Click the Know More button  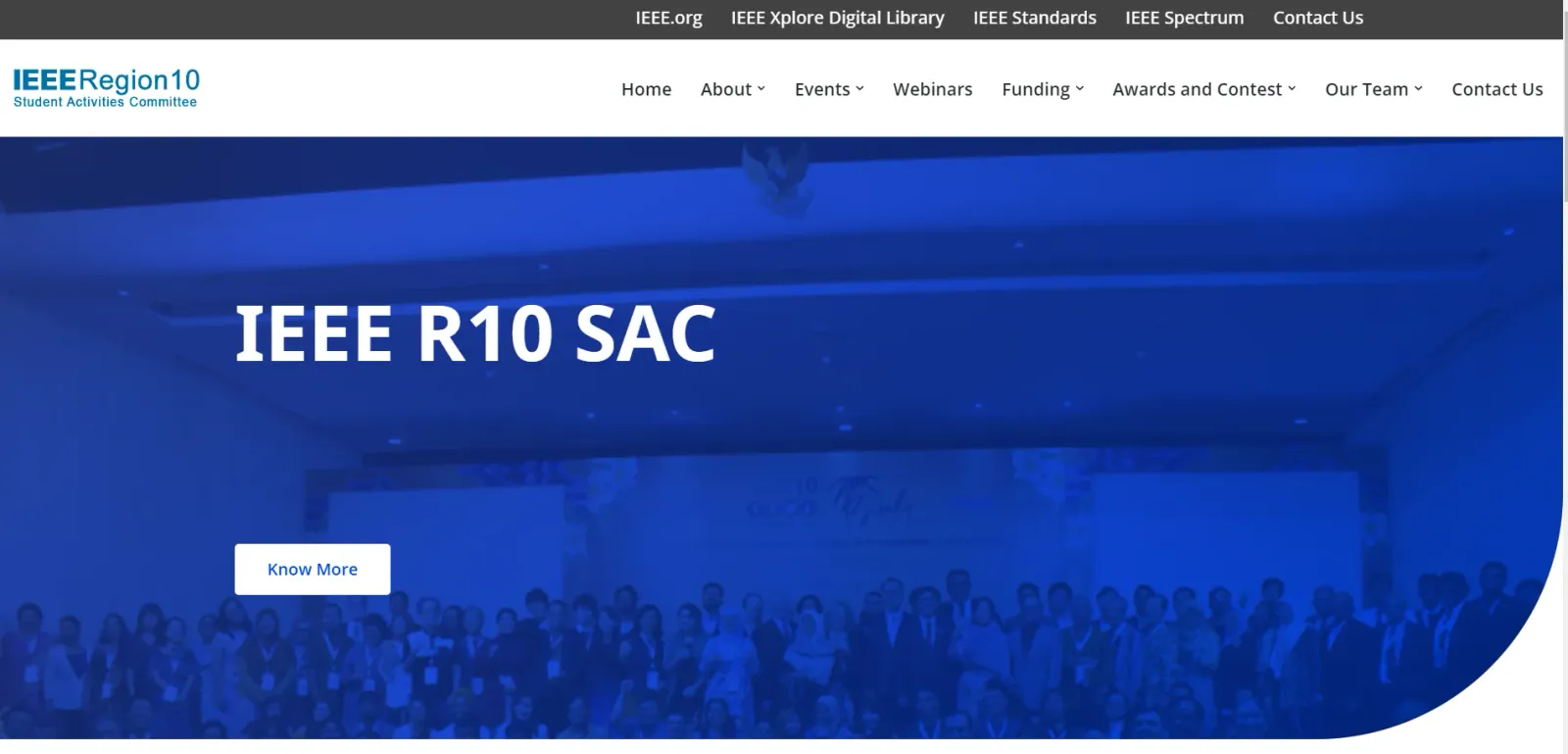[313, 570]
